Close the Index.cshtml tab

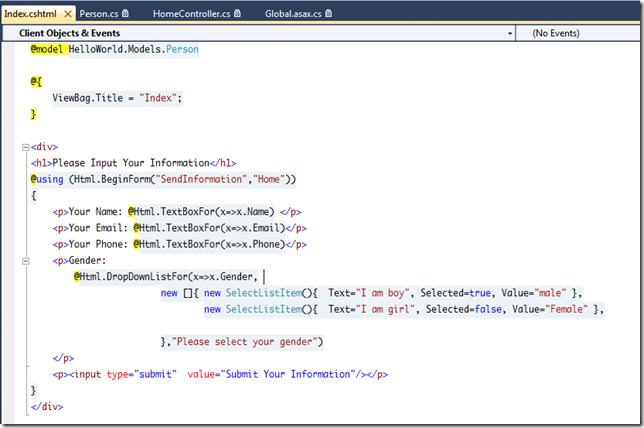coord(68,14)
